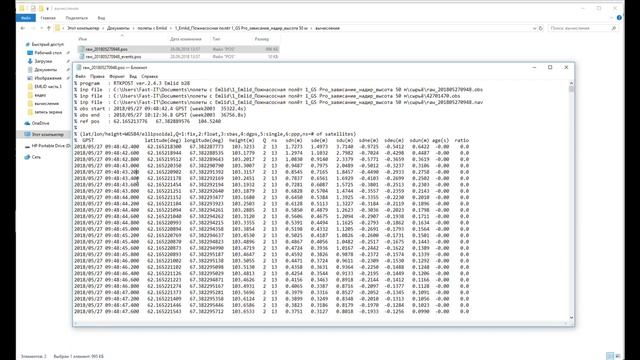
Task: Open Notepad Формат menu
Action: pyautogui.click(x=117, y=76)
